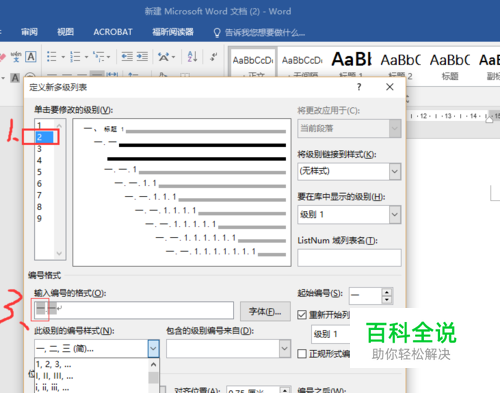Click the 字体(F)... button
This screenshot has height=393, width=500.
pos(265,311)
